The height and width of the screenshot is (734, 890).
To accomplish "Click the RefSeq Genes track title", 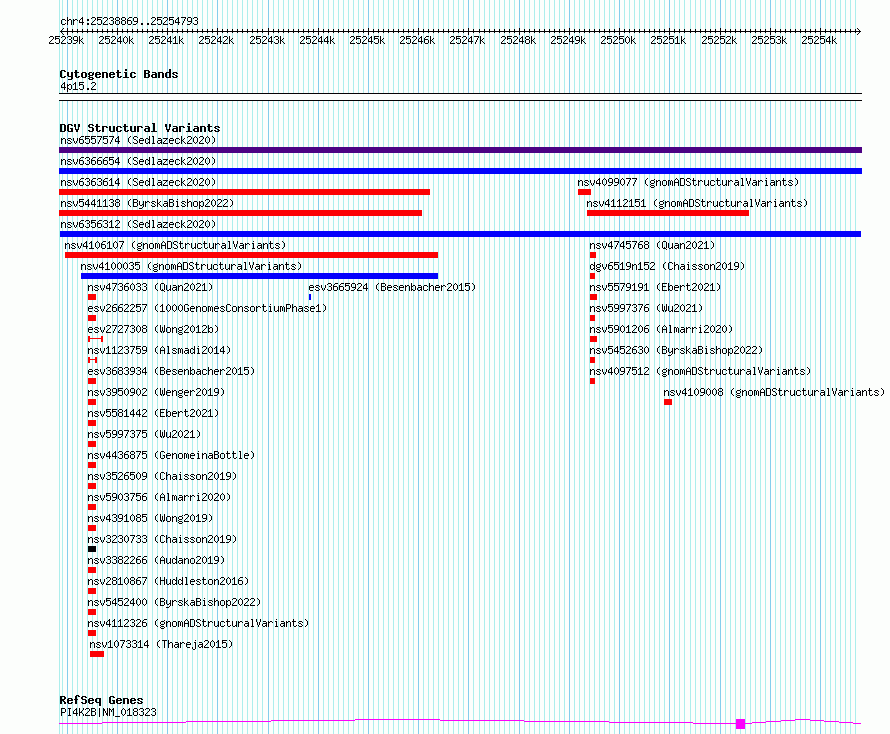I will coord(101,700).
